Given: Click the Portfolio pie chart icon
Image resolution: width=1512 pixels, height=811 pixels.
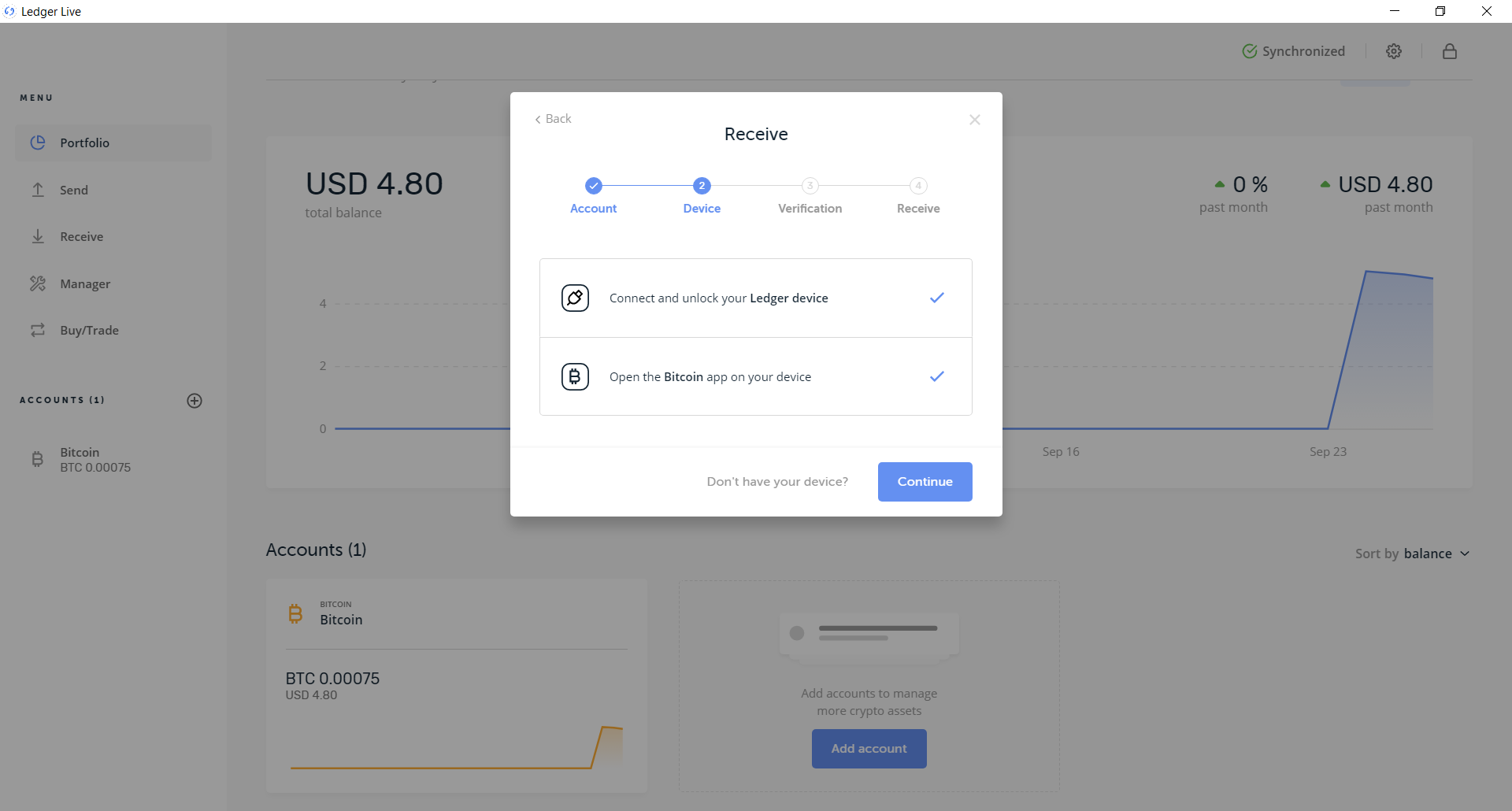Looking at the screenshot, I should tap(38, 143).
